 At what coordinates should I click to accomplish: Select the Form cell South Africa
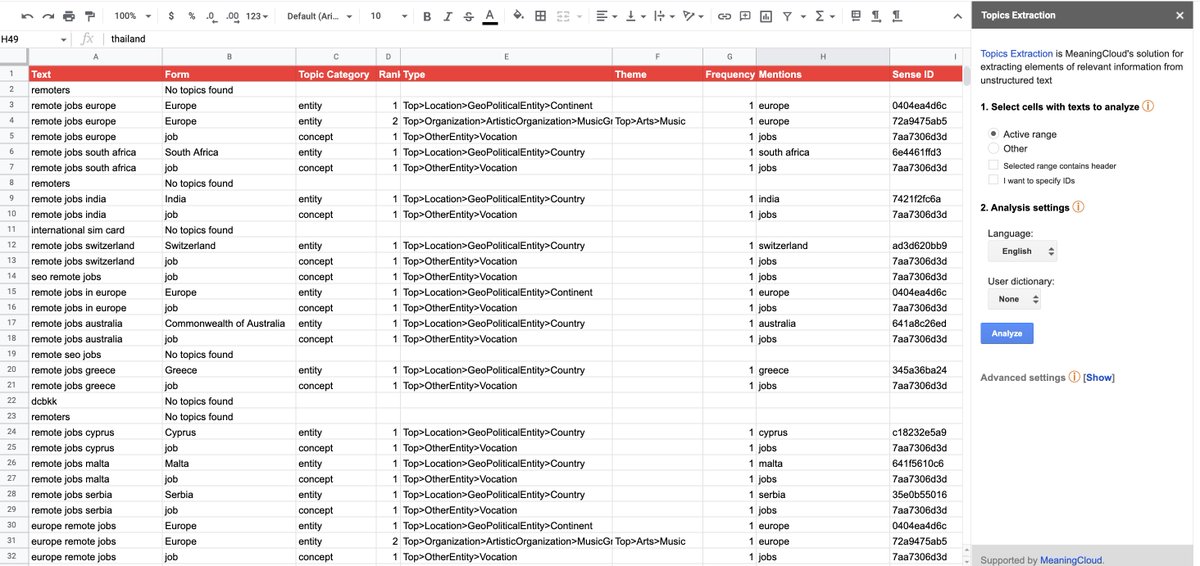(x=229, y=152)
